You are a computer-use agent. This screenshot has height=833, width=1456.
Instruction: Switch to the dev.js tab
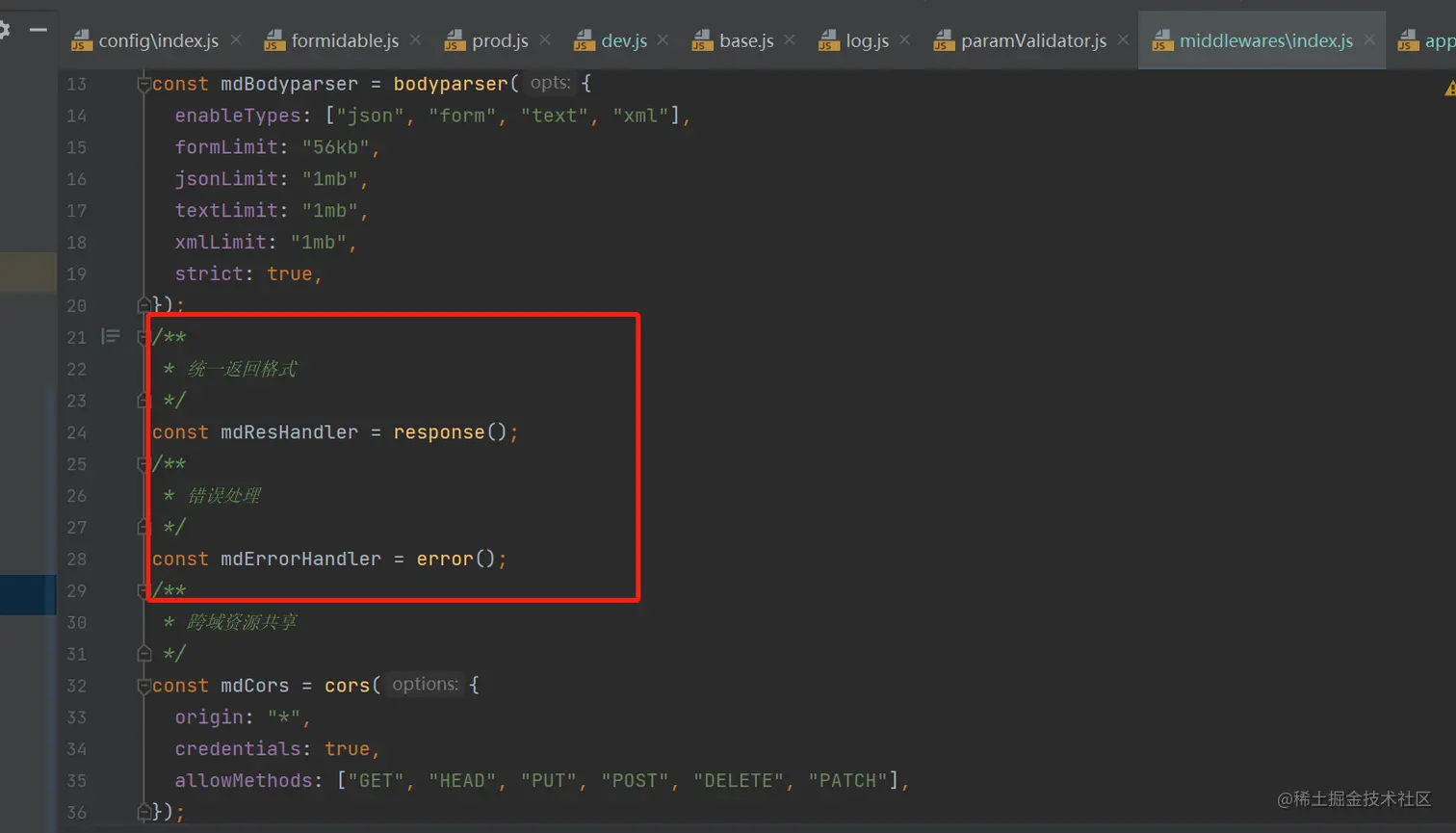611,40
